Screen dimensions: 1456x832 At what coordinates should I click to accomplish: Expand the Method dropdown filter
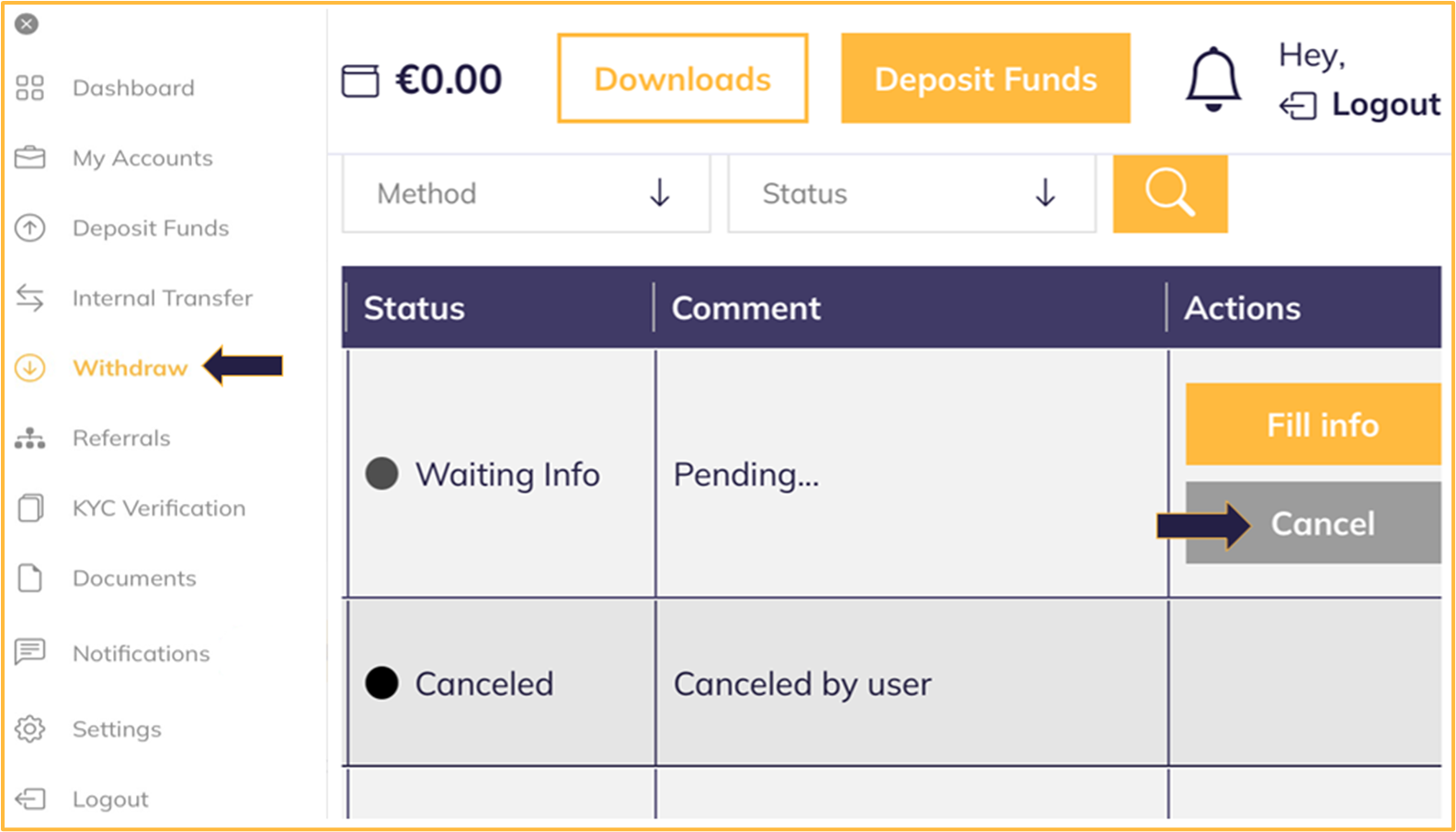526,194
